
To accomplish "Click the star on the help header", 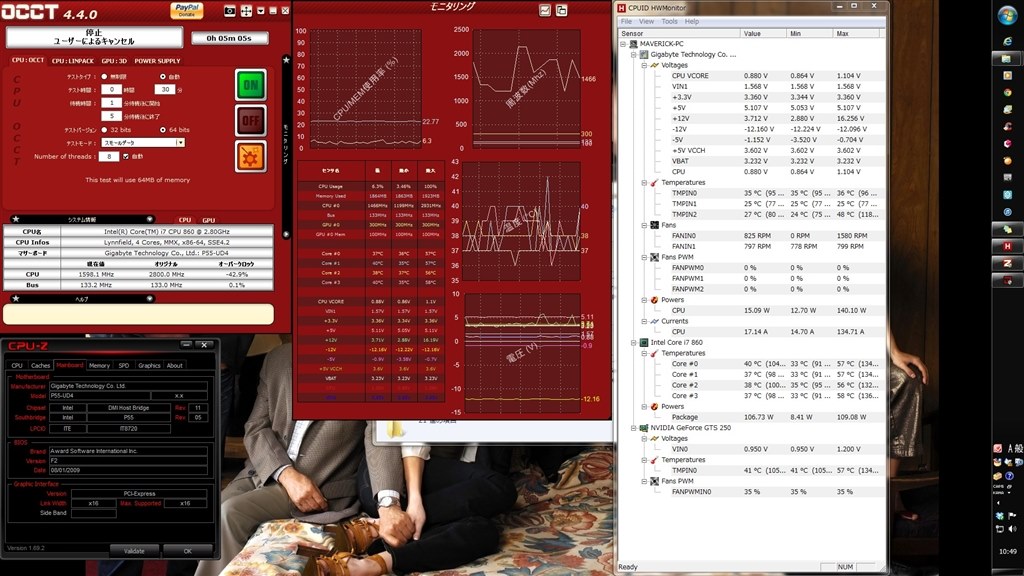I will [x=16, y=298].
